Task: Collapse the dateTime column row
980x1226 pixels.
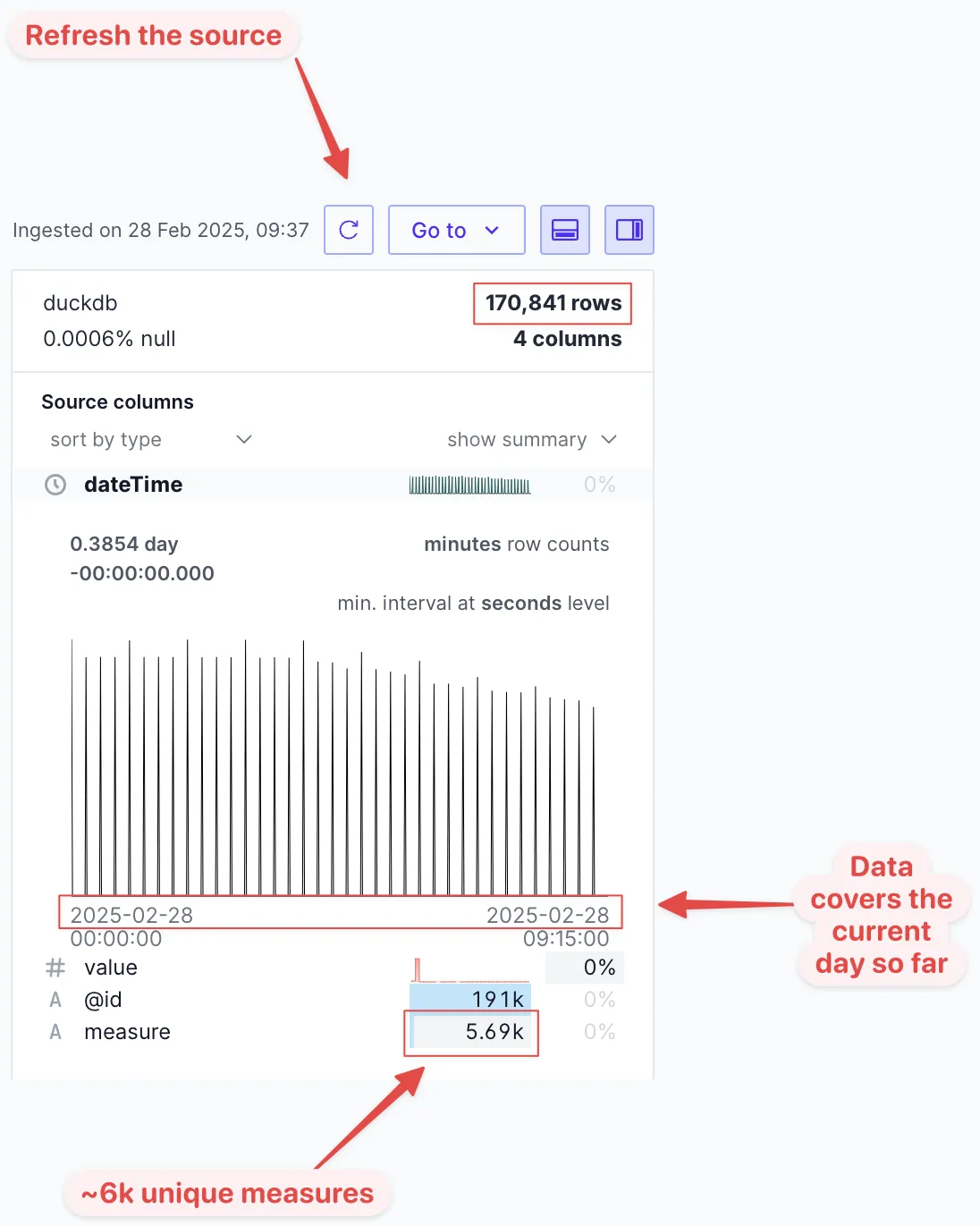Action: [133, 485]
